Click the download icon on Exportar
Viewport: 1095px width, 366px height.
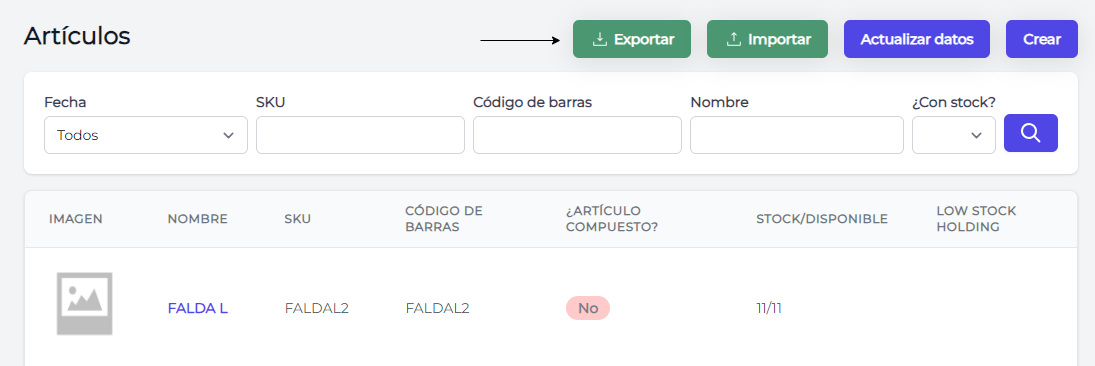pos(599,39)
